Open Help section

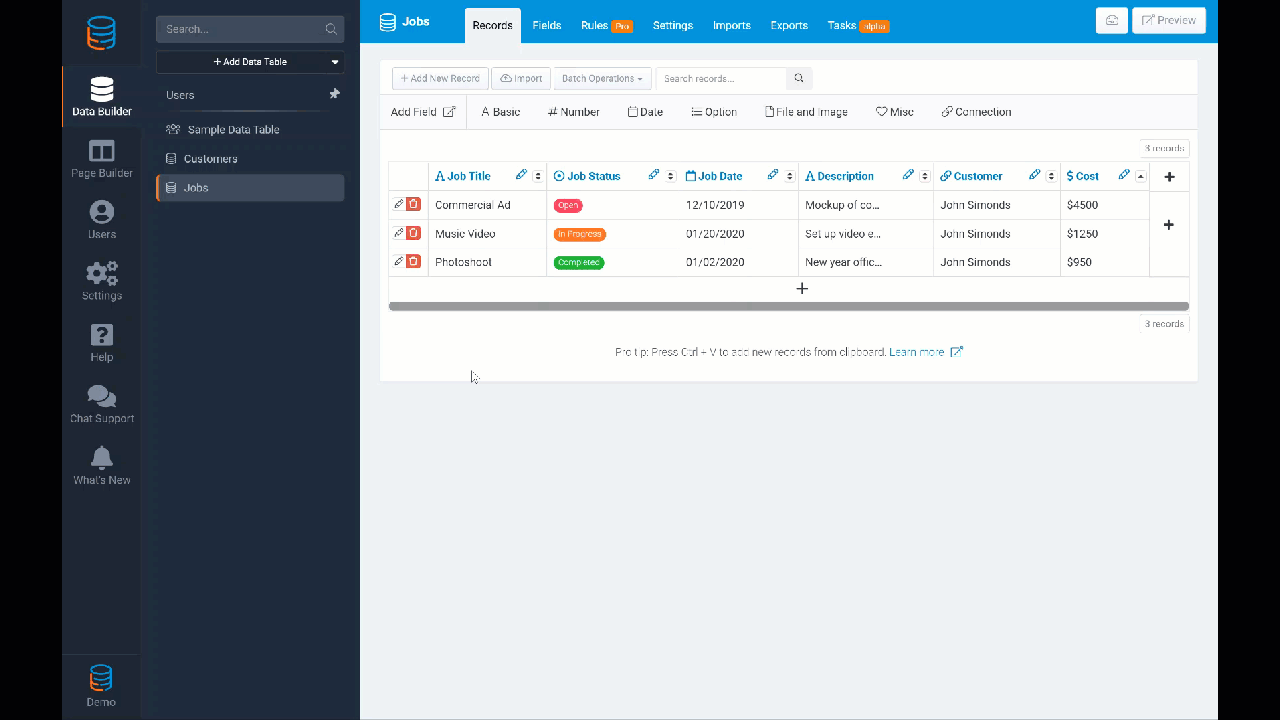[x=101, y=343]
